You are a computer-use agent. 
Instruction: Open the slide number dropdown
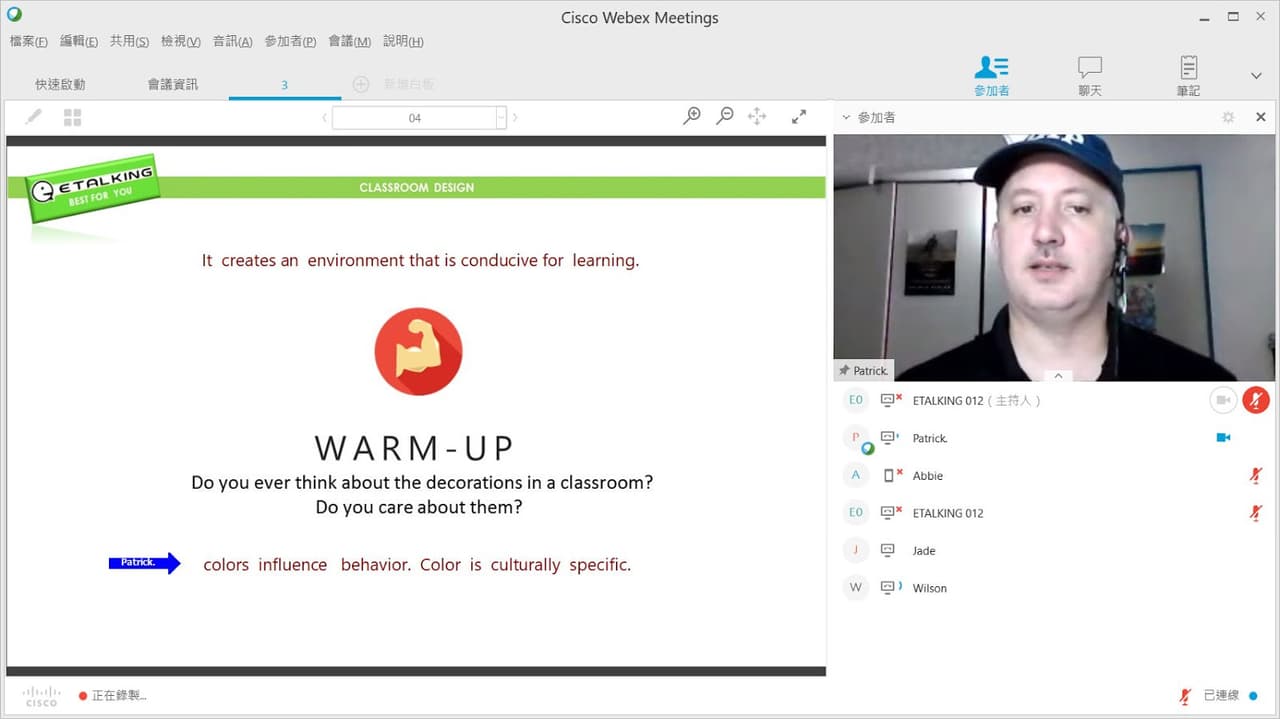[x=501, y=118]
